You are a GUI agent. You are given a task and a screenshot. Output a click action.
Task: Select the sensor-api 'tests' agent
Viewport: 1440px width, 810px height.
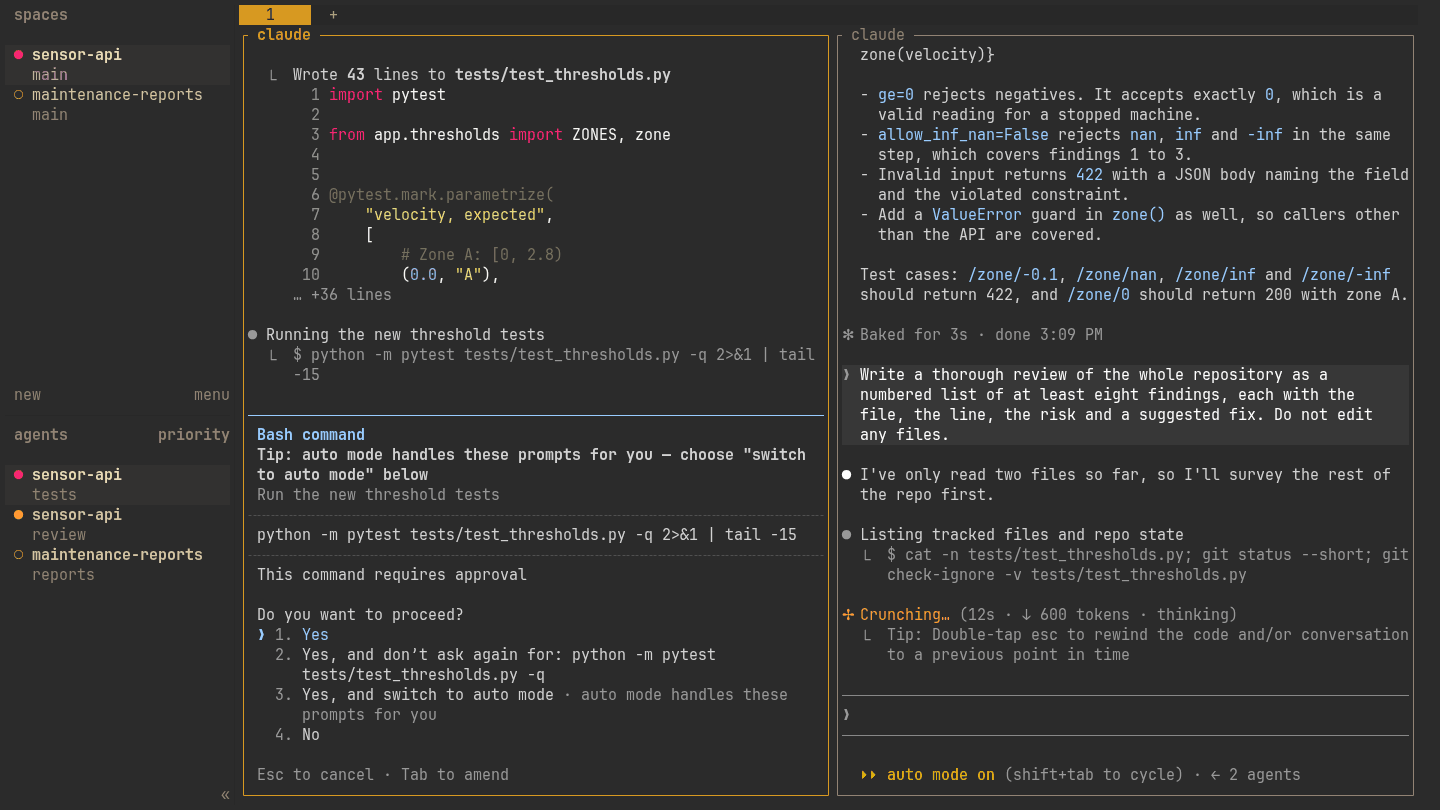point(118,485)
